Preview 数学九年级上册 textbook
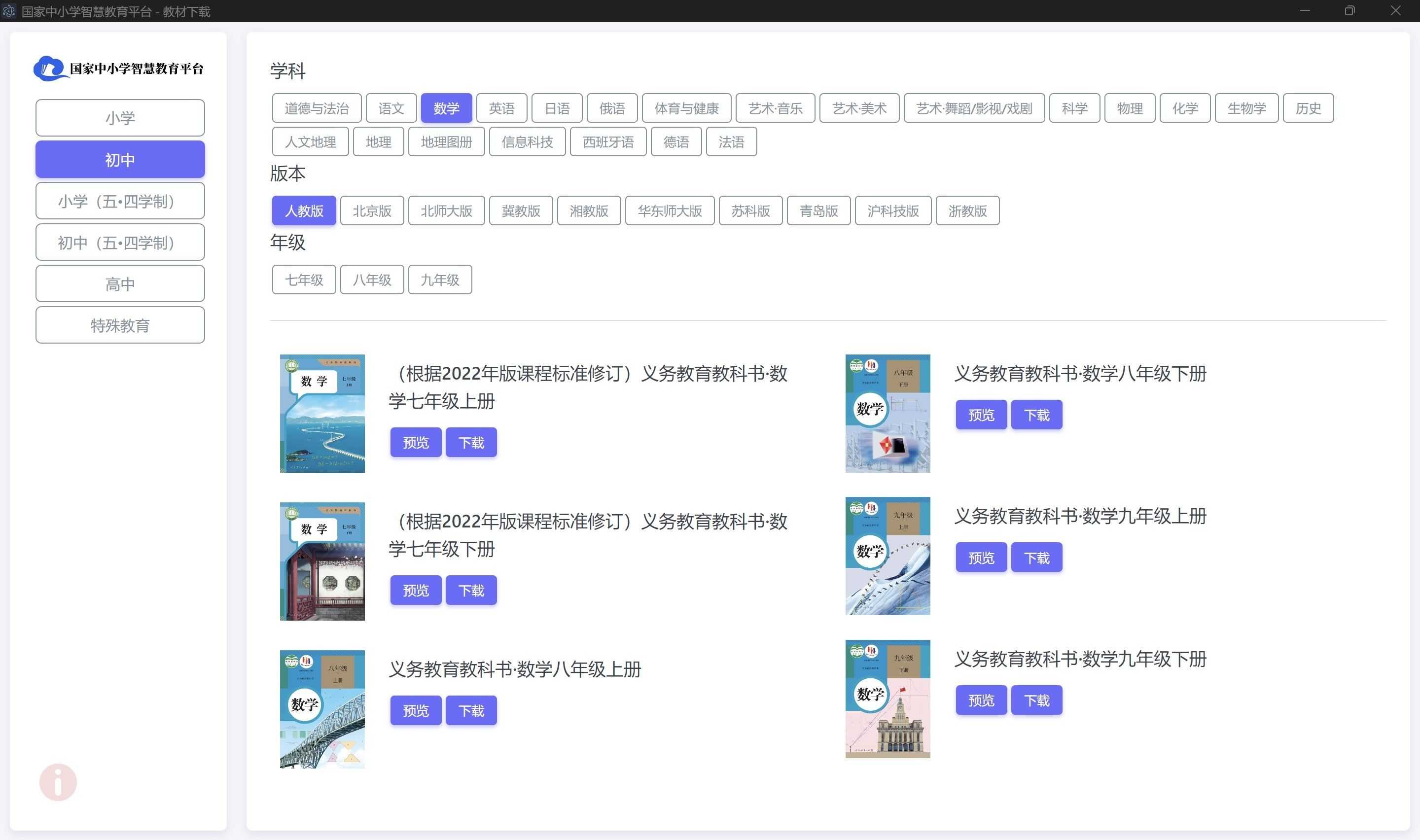Image resolution: width=1420 pixels, height=840 pixels. 981,557
